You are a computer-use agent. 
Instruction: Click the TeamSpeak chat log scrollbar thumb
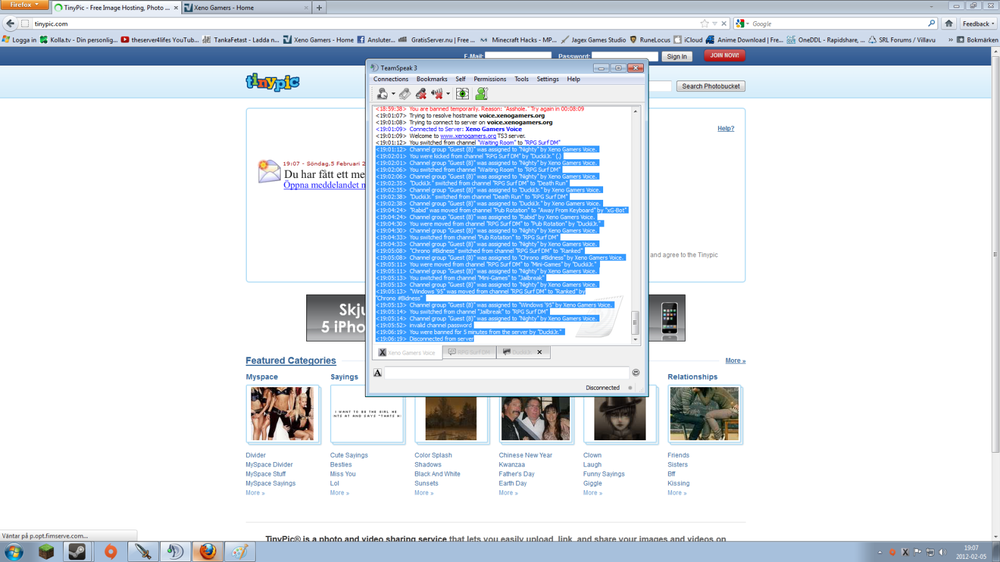click(x=635, y=323)
